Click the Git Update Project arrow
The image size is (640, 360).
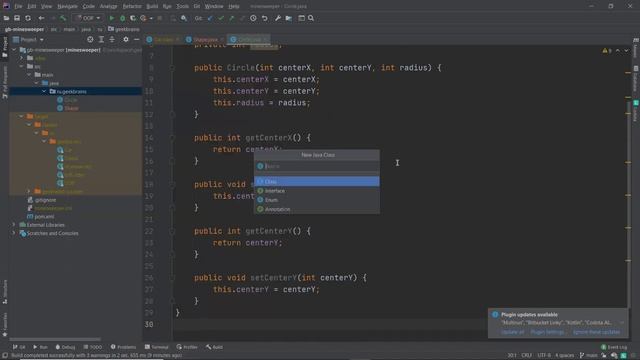coord(210,18)
